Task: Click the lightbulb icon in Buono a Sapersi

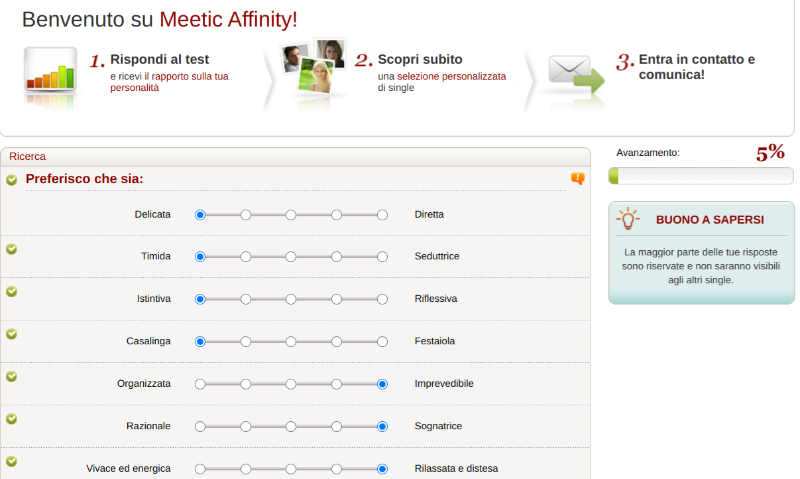Action: click(628, 218)
